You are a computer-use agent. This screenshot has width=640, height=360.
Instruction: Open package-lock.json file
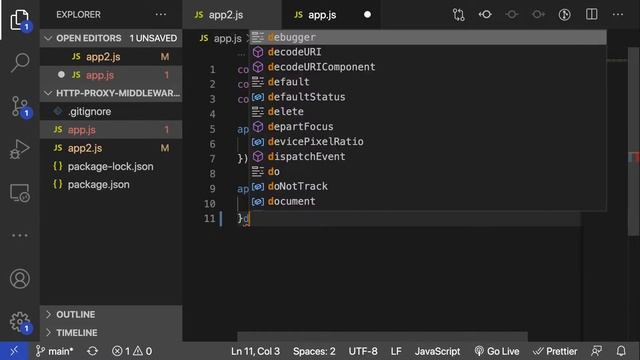pos(111,167)
